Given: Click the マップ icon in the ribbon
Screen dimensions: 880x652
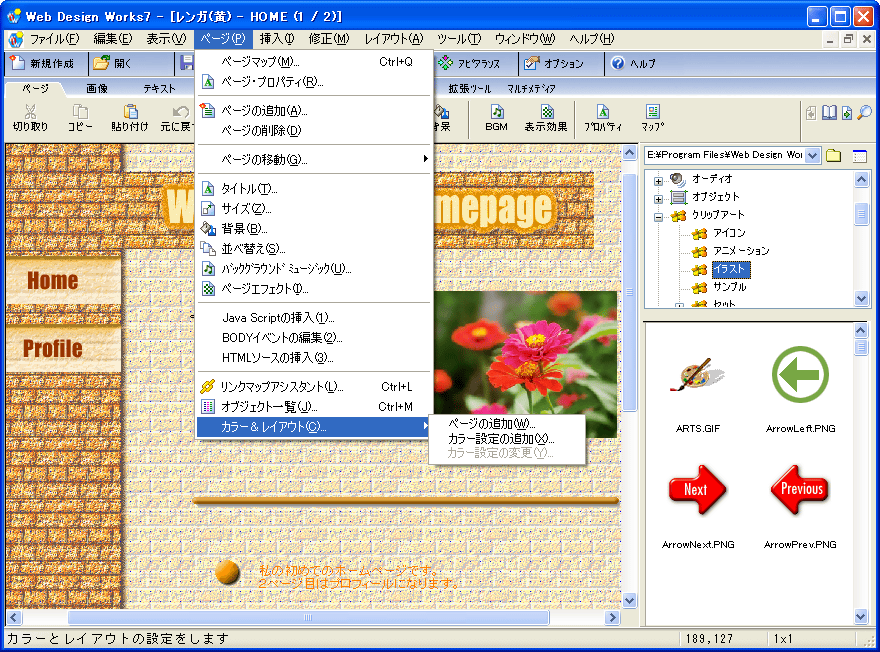Looking at the screenshot, I should point(652,111).
